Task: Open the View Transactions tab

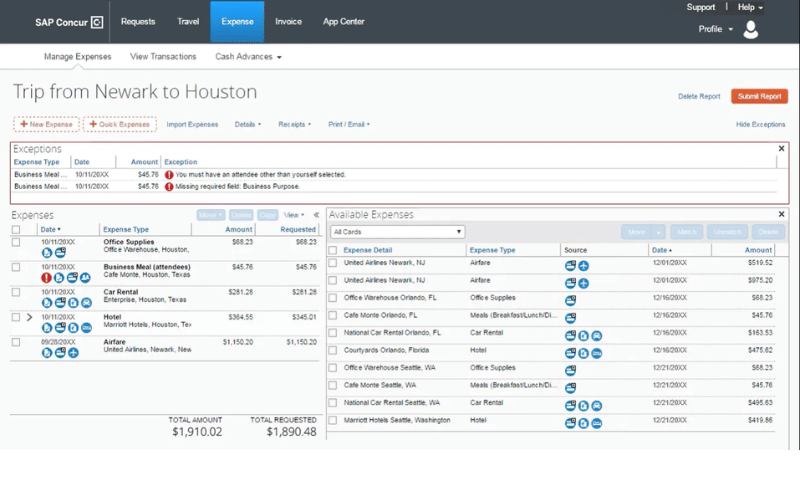Action: pos(163,57)
